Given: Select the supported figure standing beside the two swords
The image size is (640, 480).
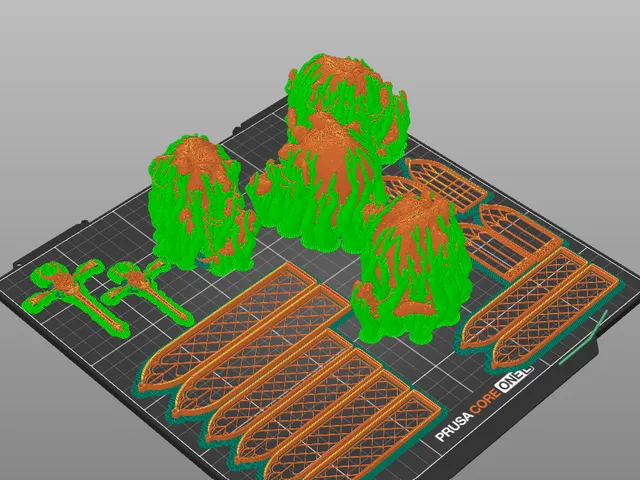Looking at the screenshot, I should (201, 204).
